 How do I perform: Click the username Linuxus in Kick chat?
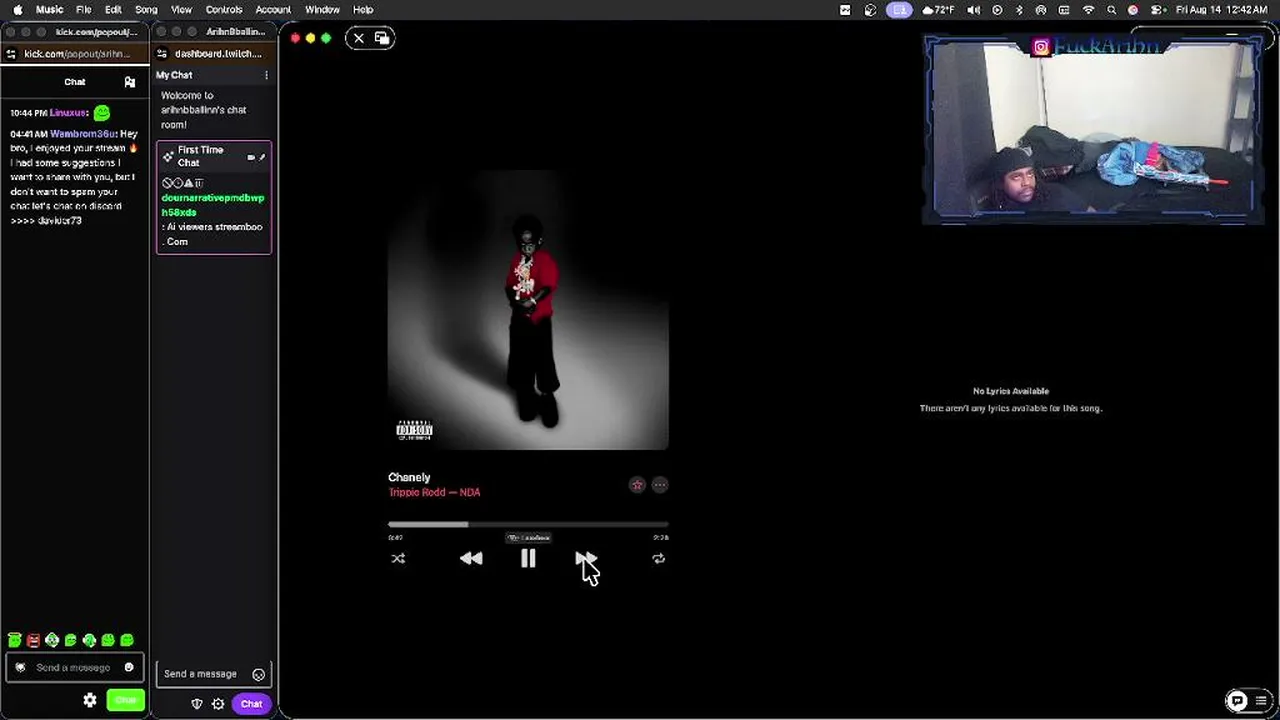[69, 113]
